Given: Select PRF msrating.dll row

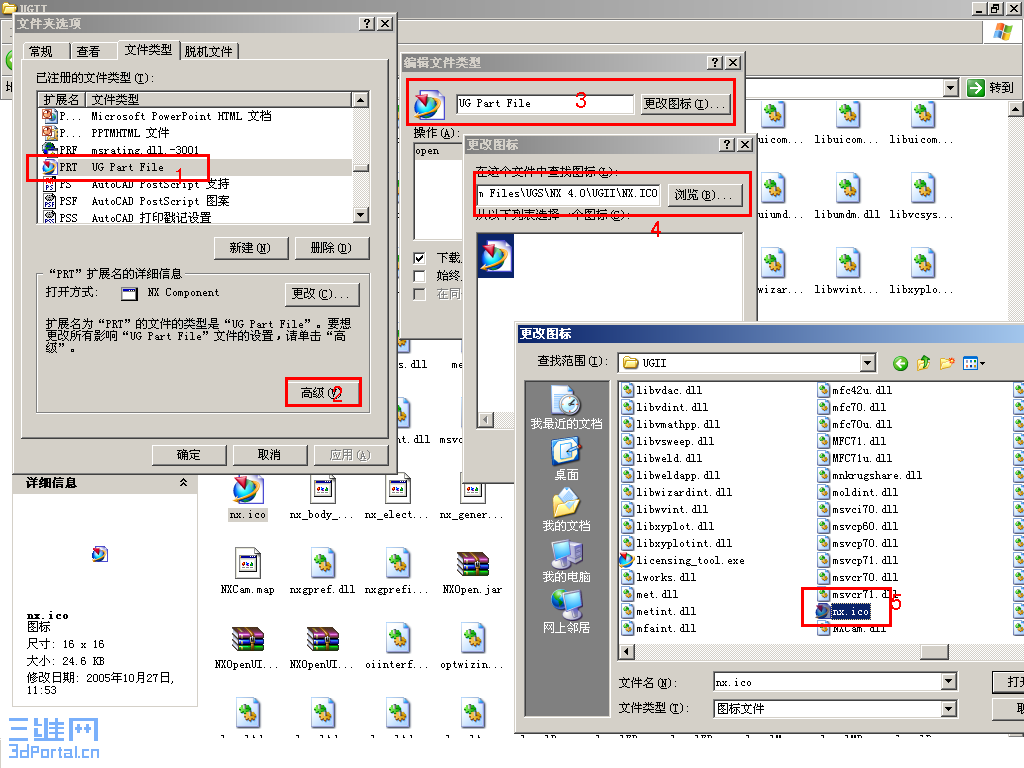Looking at the screenshot, I should click(x=196, y=150).
